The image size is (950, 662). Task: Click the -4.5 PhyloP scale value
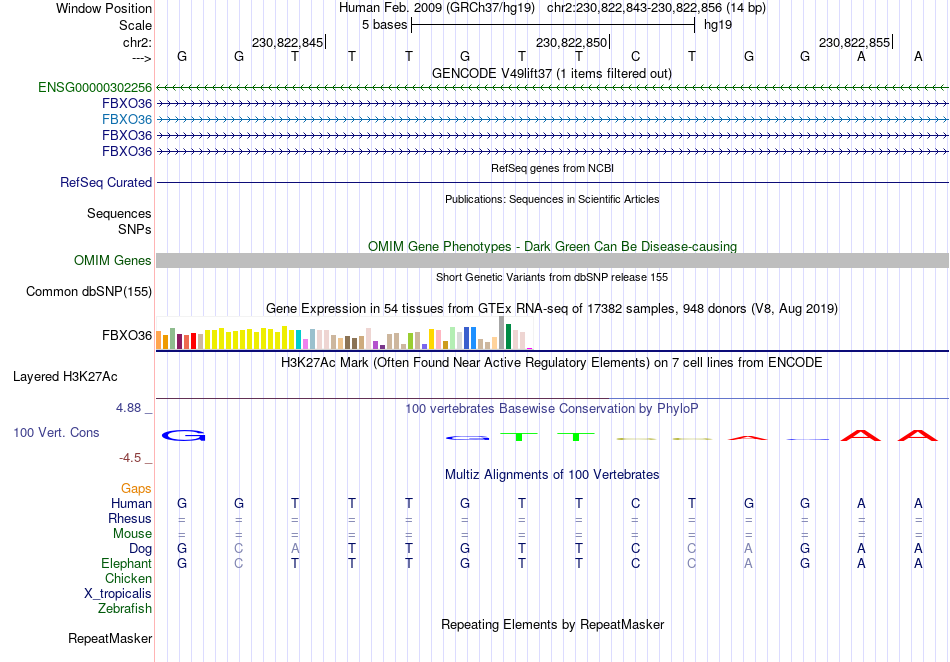[x=130, y=458]
